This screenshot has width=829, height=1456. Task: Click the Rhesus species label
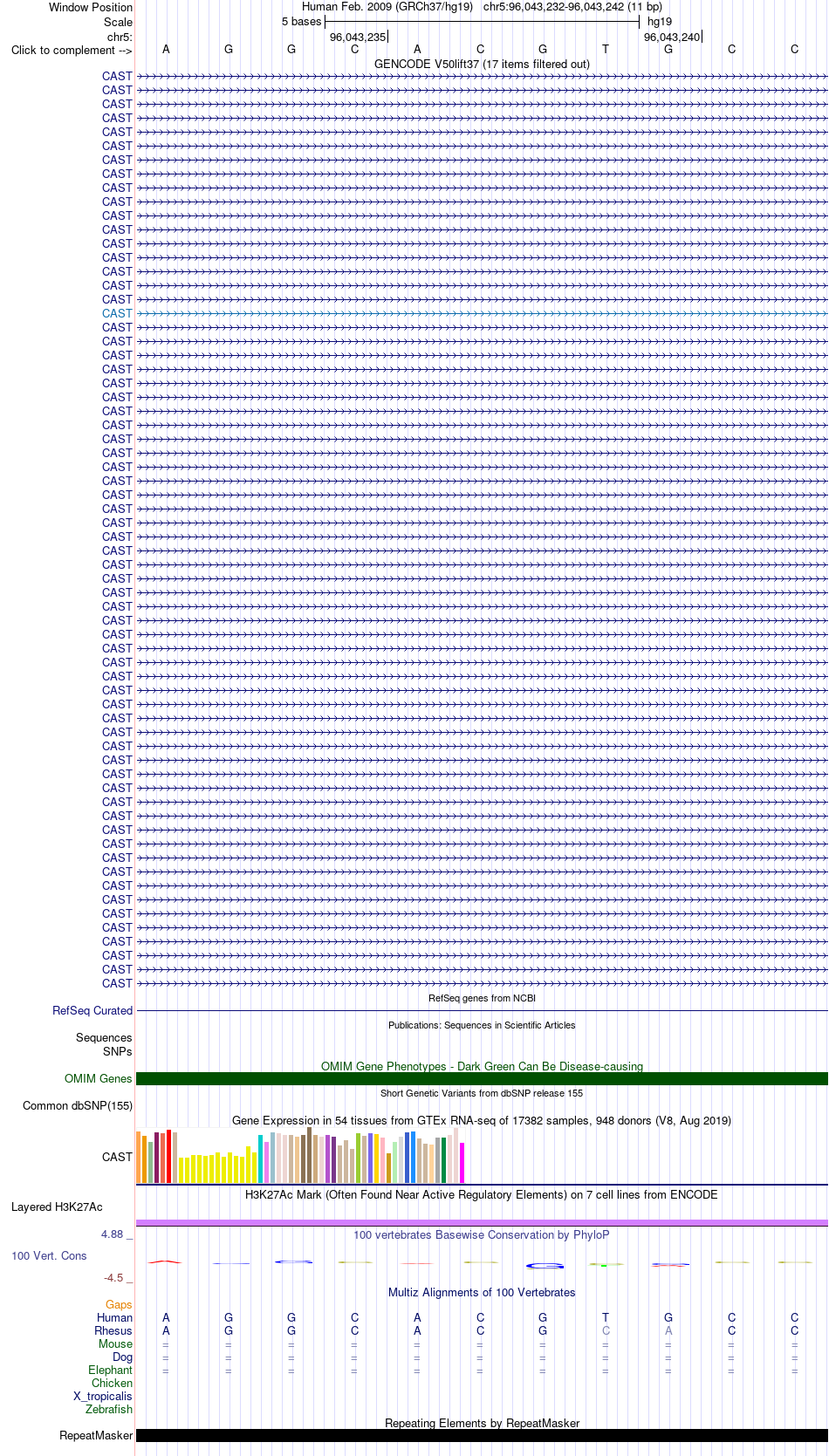pyautogui.click(x=113, y=1330)
